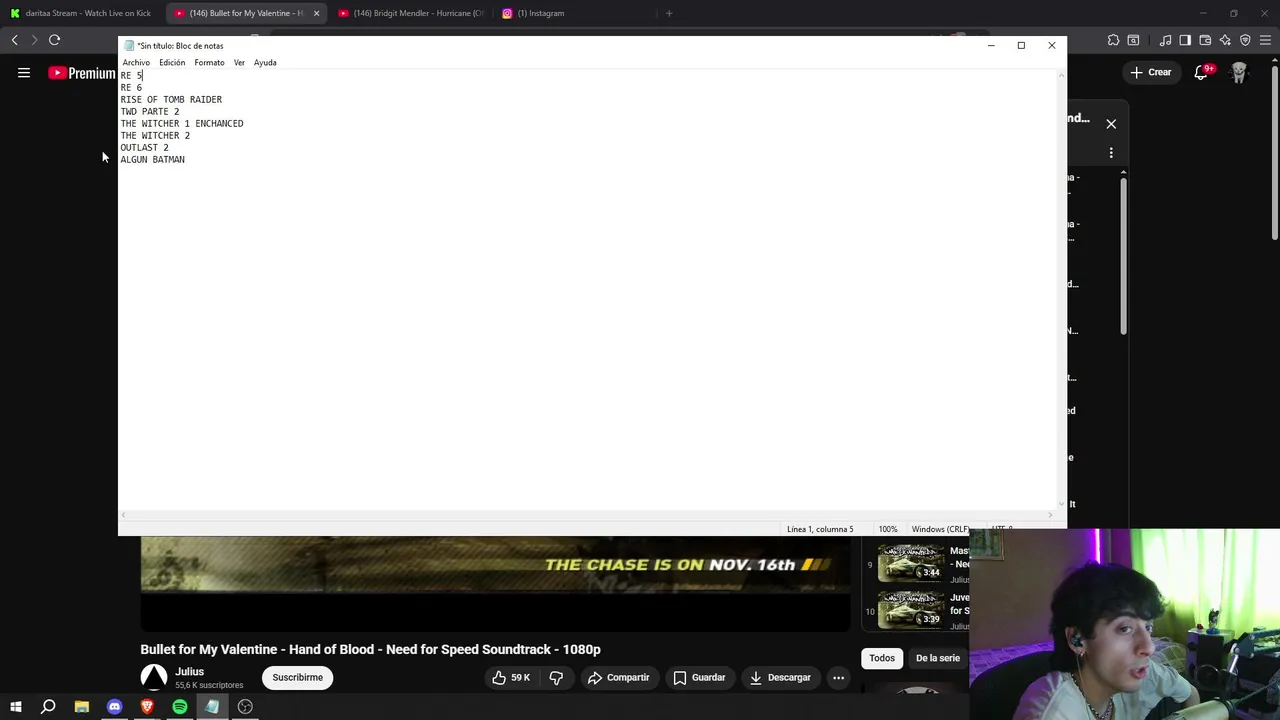Image resolution: width=1280 pixels, height=720 pixels.
Task: Click the 100% zoom status in Notepad
Action: (x=888, y=529)
